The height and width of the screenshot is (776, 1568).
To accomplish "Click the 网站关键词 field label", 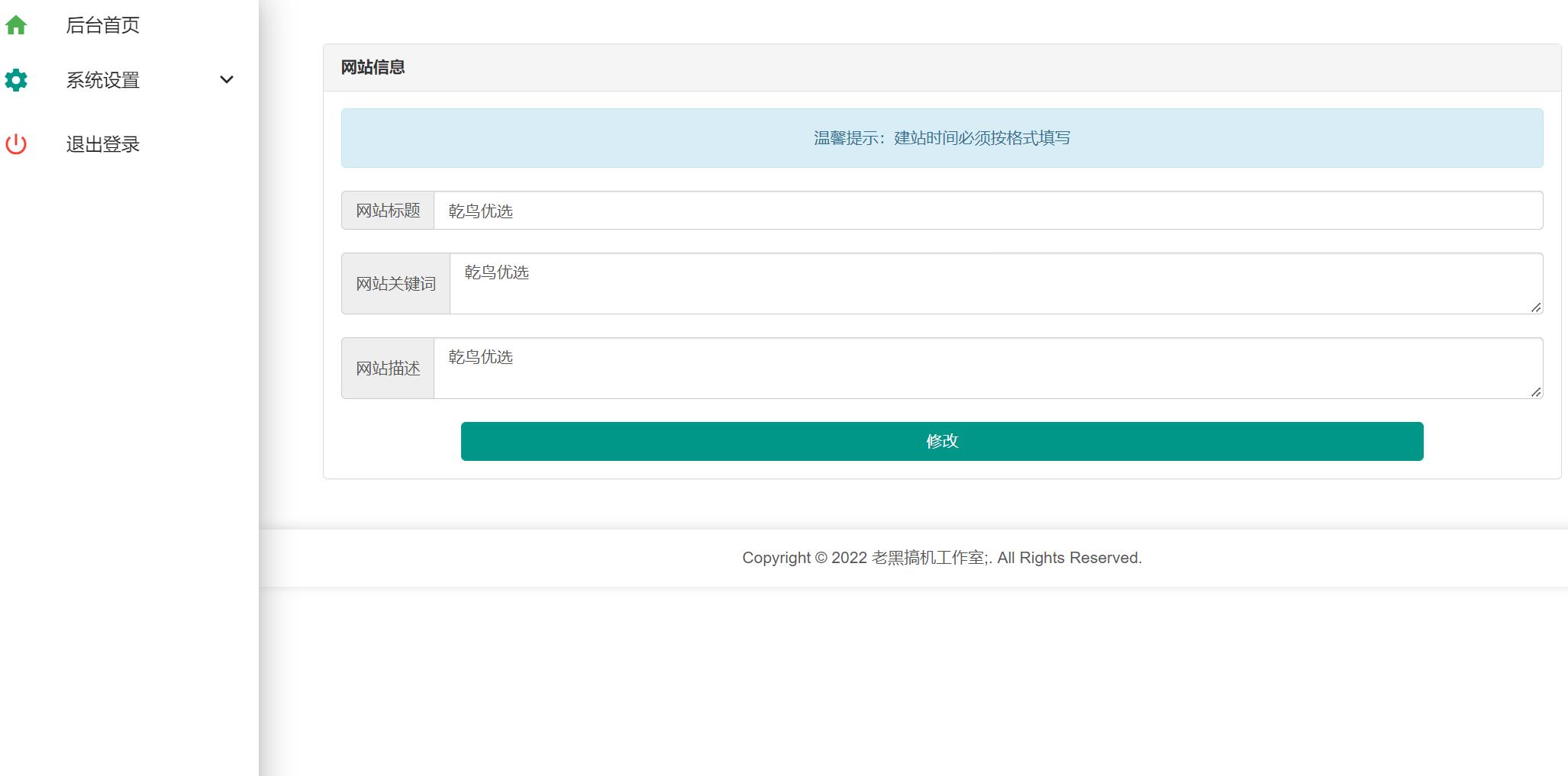I will (x=395, y=284).
